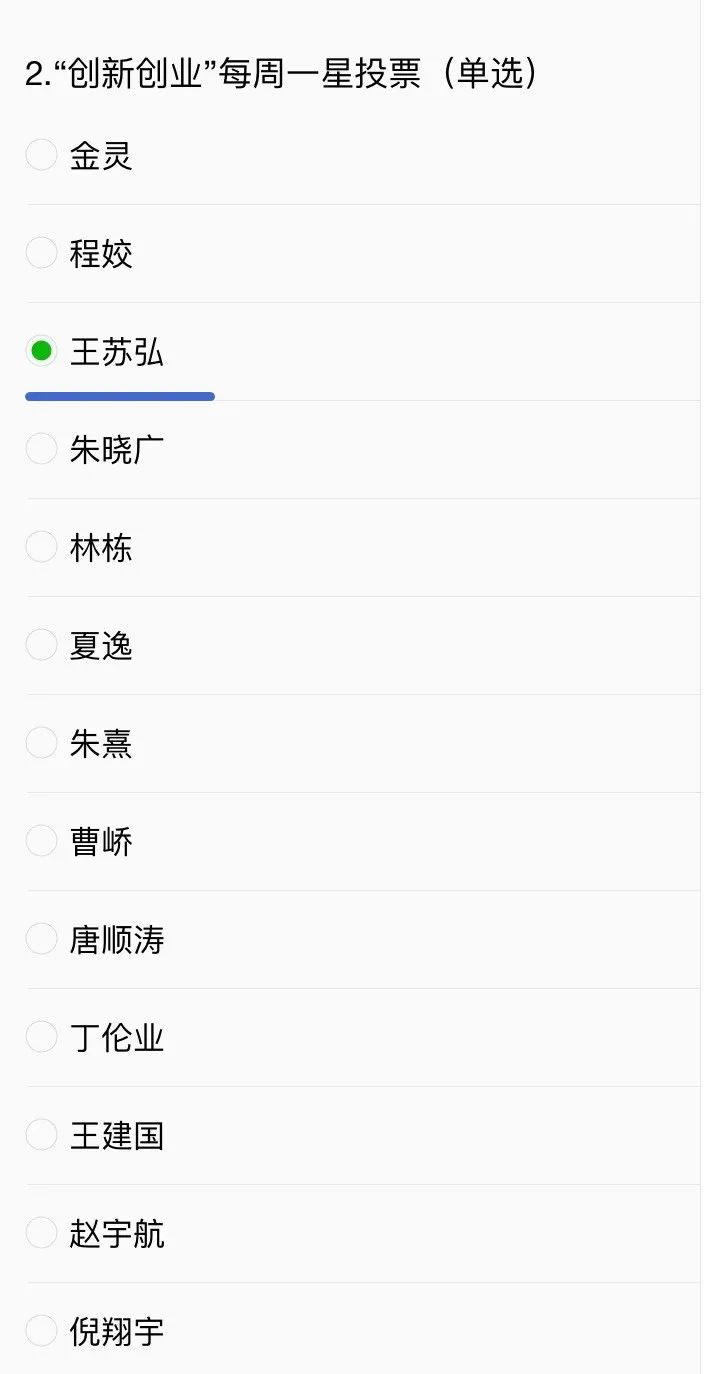The height and width of the screenshot is (1374, 705).
Task: Choose the 程姣 radio option
Action: pos(41,253)
